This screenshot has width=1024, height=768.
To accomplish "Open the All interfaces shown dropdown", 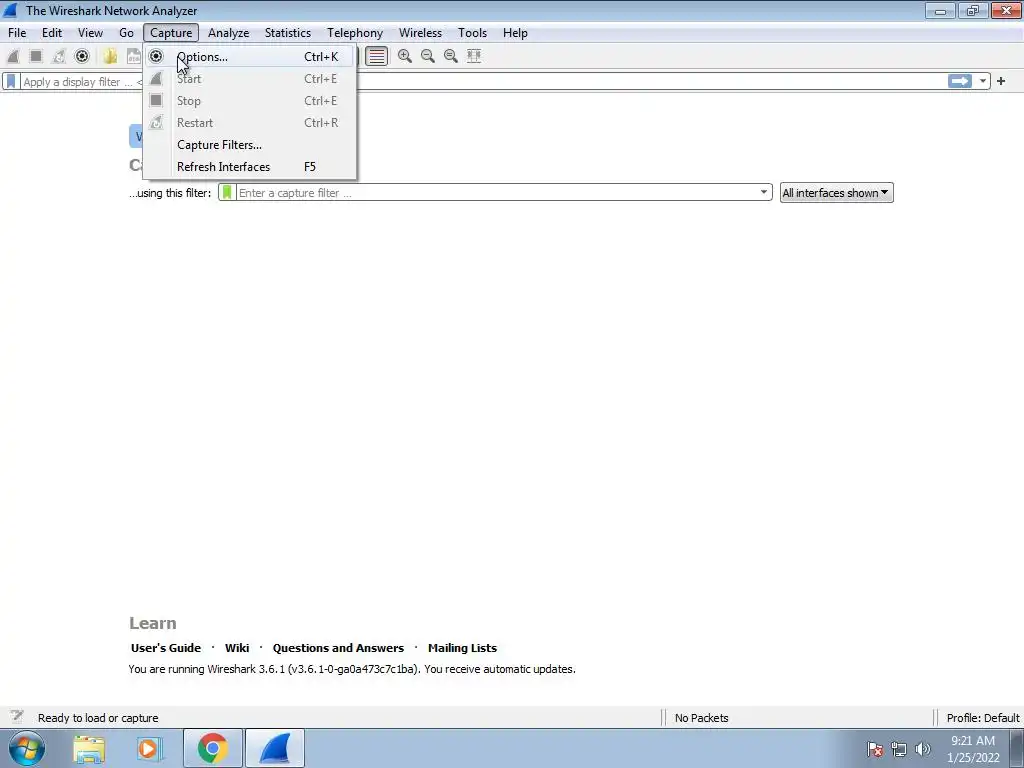I will (x=837, y=193).
